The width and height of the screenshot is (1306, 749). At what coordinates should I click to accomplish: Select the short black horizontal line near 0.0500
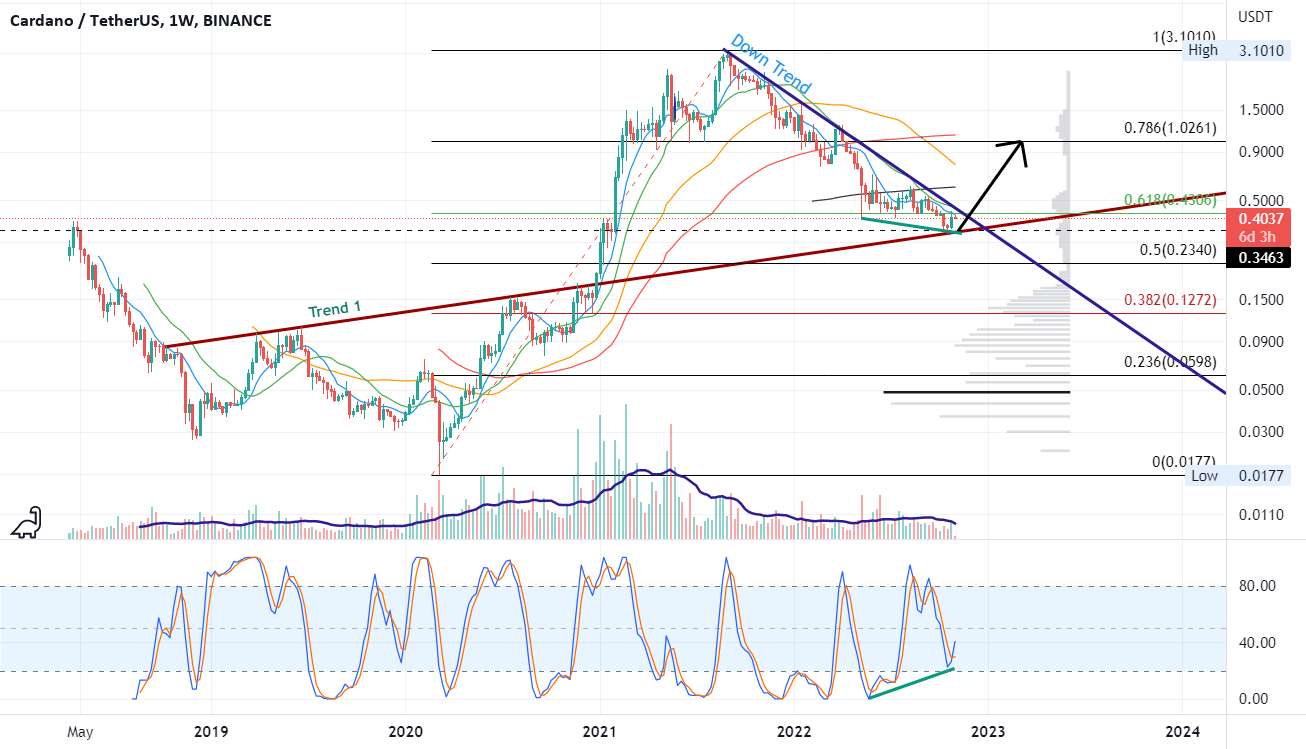coord(976,391)
